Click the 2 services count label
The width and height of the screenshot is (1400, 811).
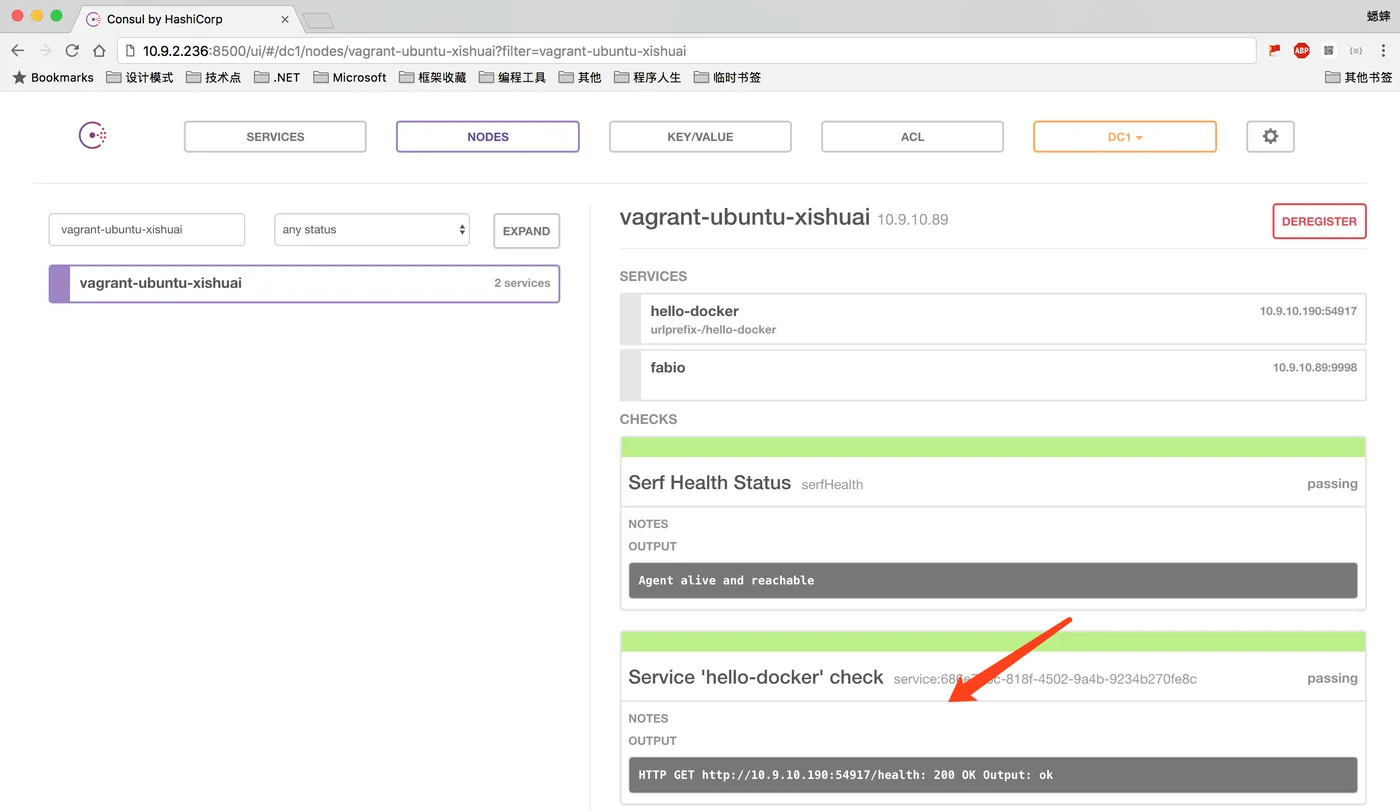tap(522, 283)
